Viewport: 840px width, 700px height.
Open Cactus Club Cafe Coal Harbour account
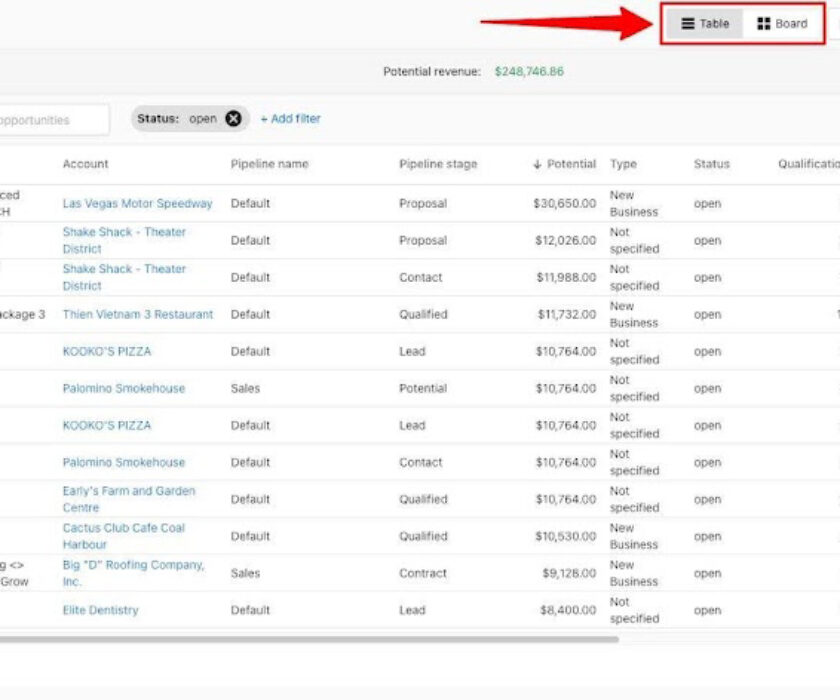click(x=124, y=536)
